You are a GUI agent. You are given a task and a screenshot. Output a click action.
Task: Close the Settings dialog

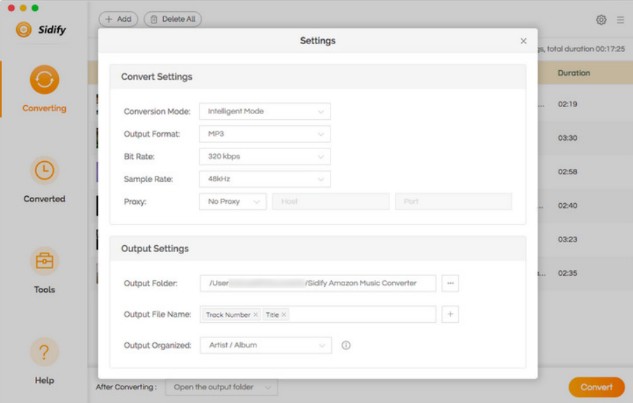523,41
